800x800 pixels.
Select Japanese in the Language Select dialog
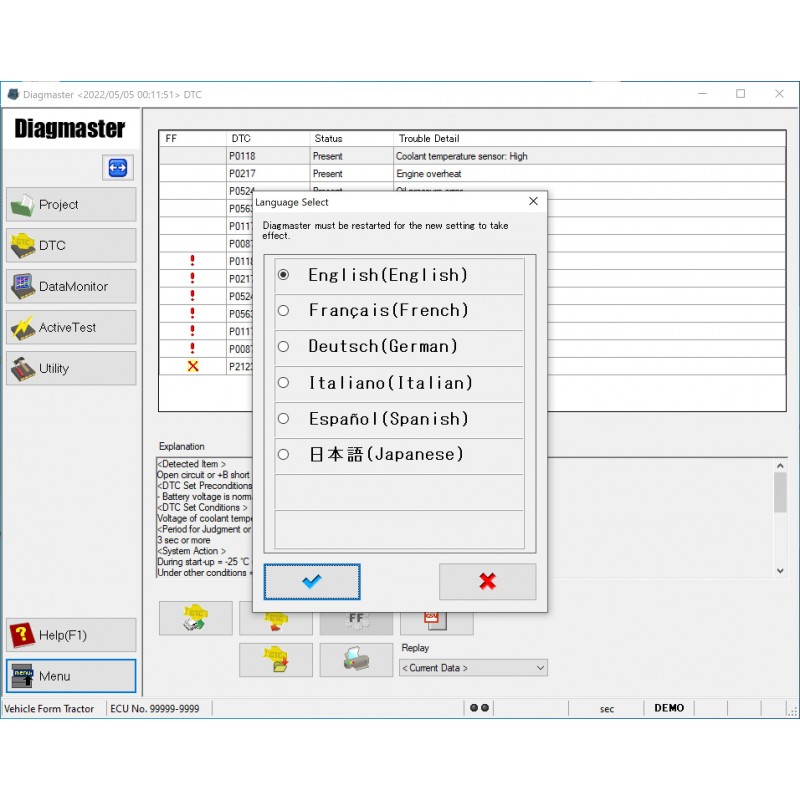pyautogui.click(x=283, y=454)
